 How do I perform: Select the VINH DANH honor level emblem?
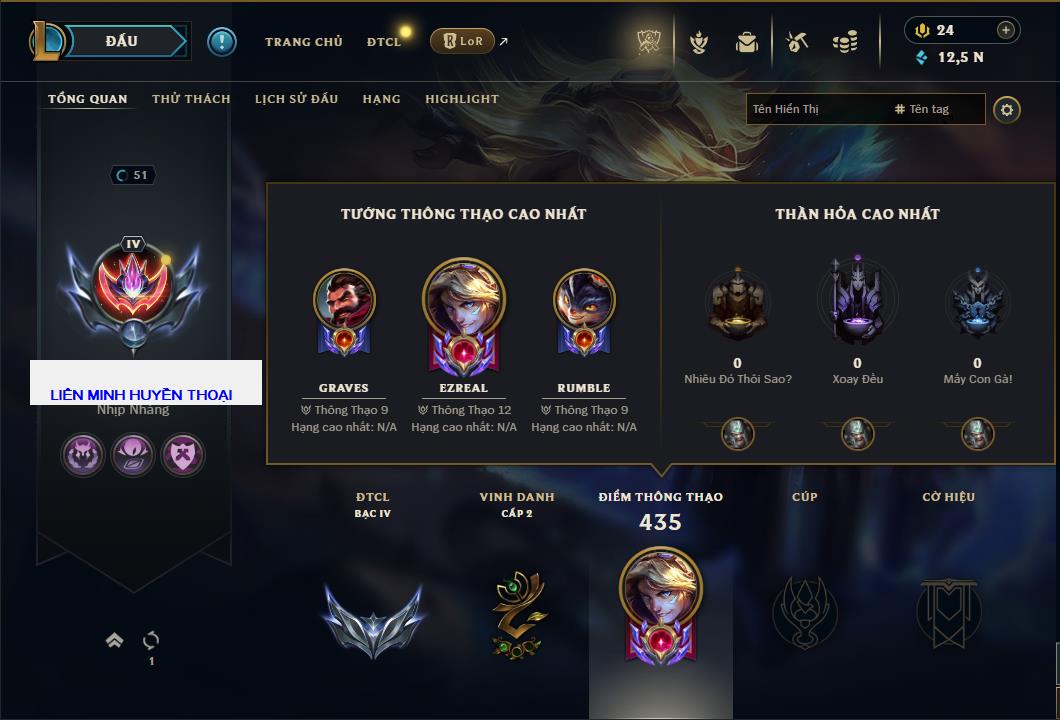[x=518, y=614]
